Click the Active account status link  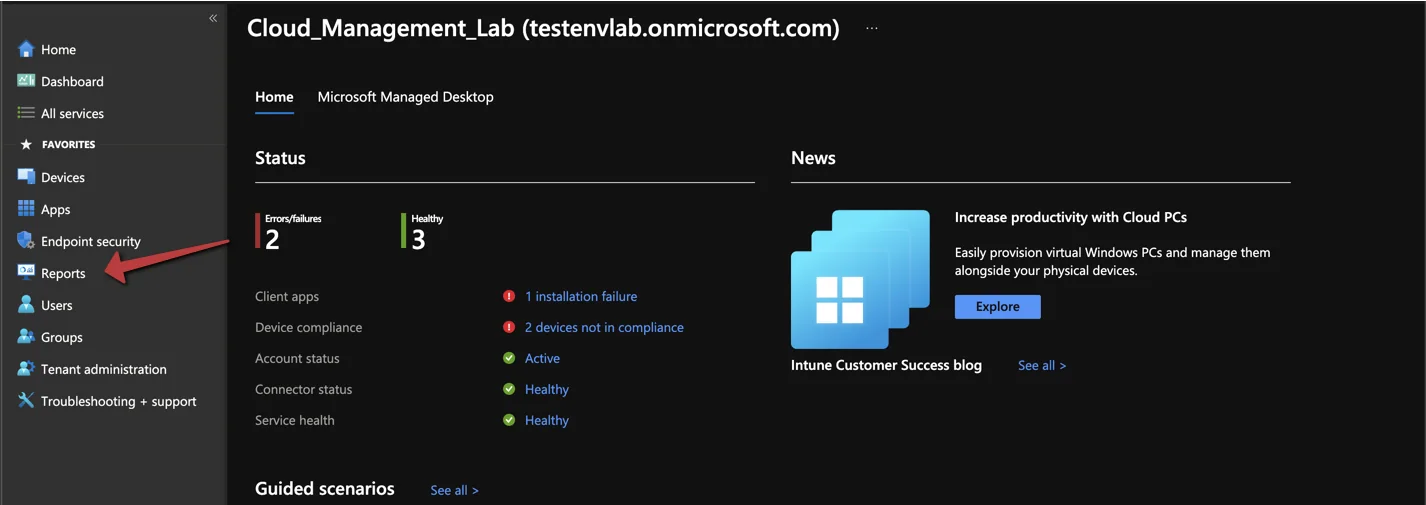542,358
